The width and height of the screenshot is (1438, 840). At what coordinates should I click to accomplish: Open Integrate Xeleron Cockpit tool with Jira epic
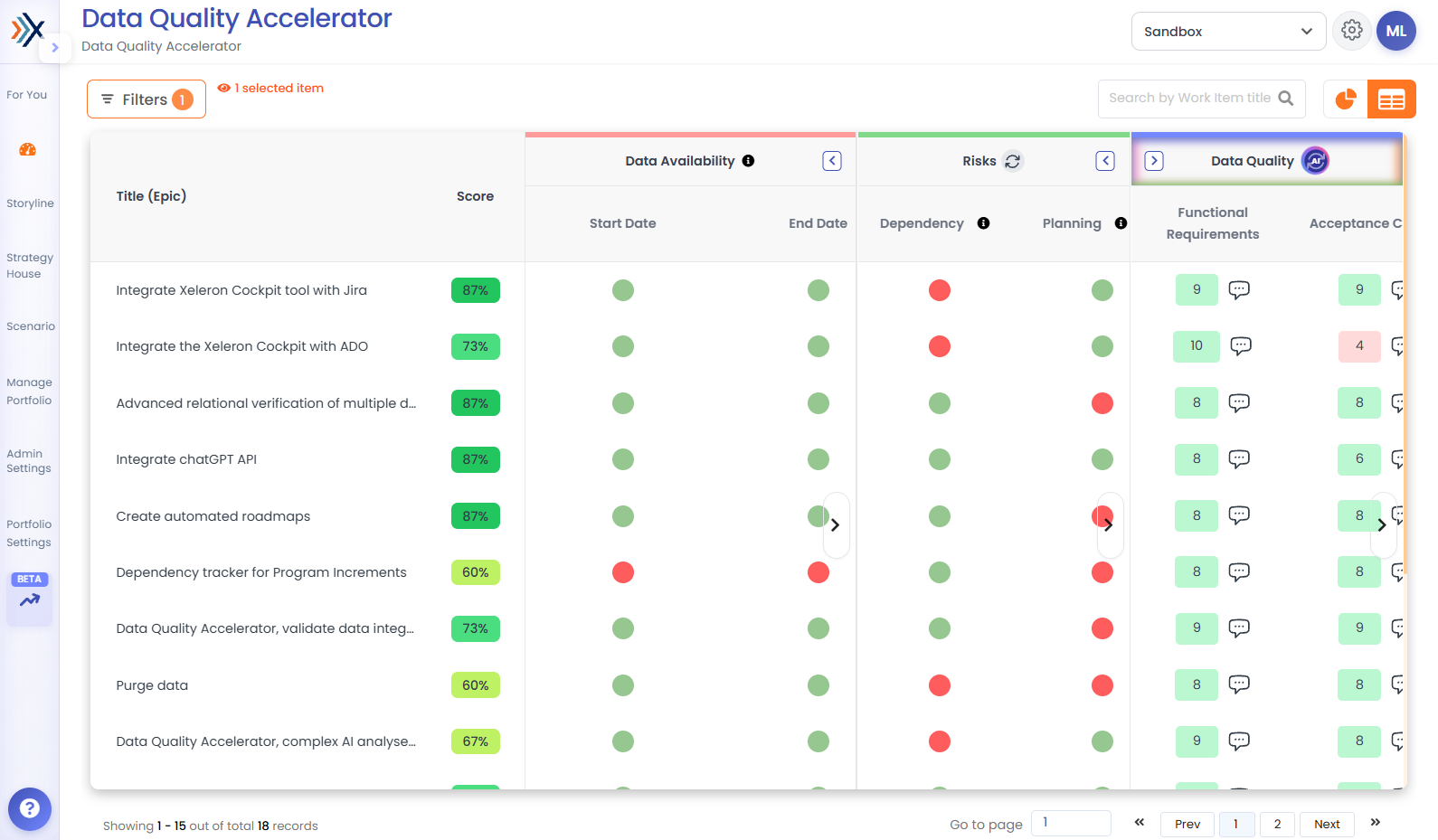(241, 290)
